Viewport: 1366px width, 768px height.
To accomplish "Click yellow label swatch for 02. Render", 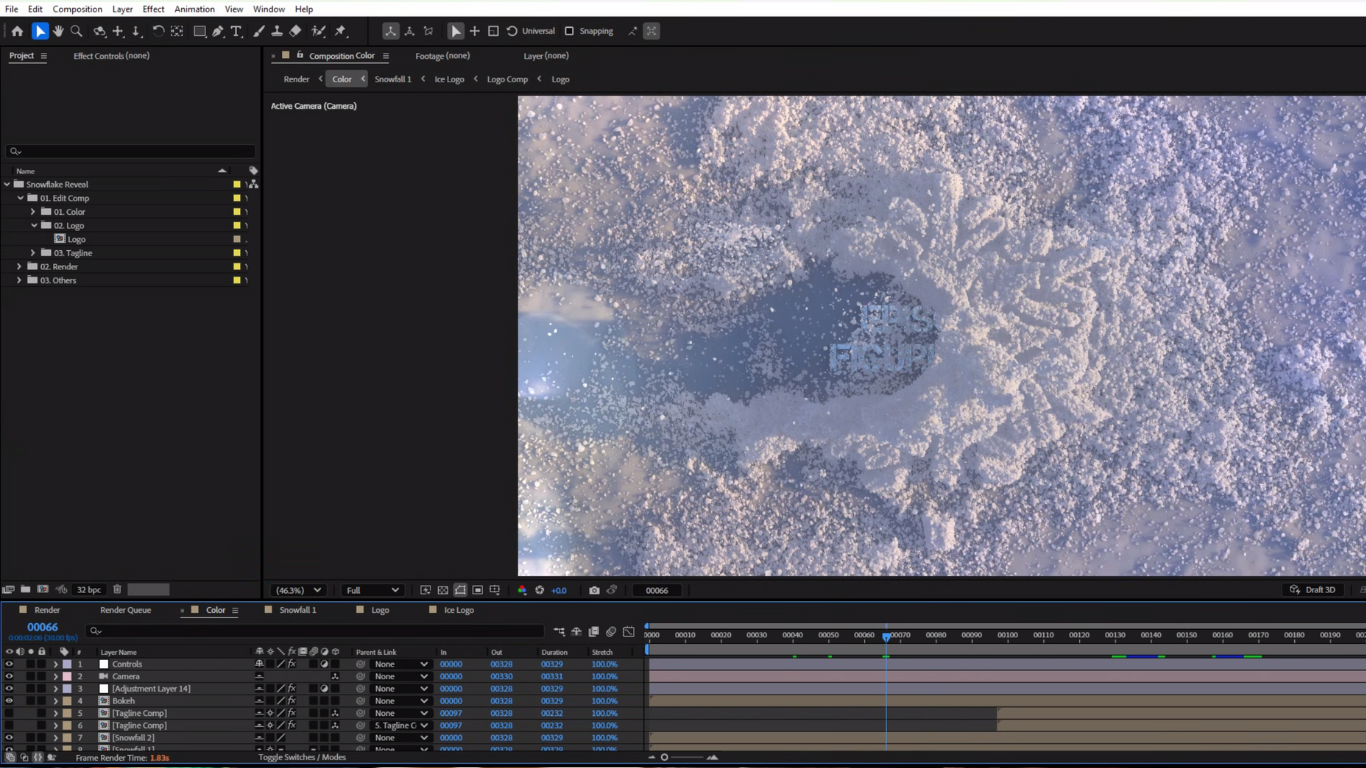I will pos(237,267).
